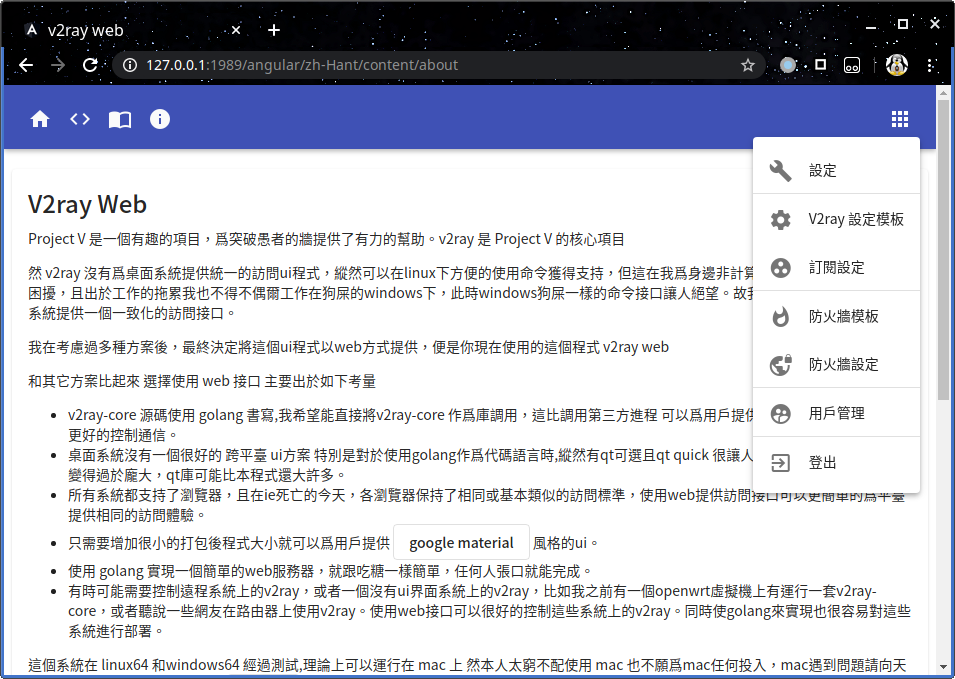
Task: Open the browser three-dot menu
Action: tap(930, 65)
